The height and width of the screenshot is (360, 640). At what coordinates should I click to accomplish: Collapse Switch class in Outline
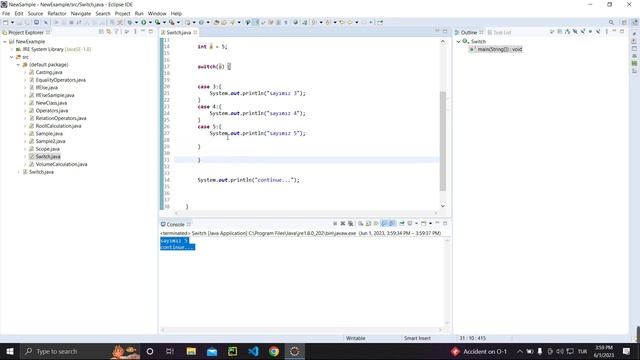458,42
